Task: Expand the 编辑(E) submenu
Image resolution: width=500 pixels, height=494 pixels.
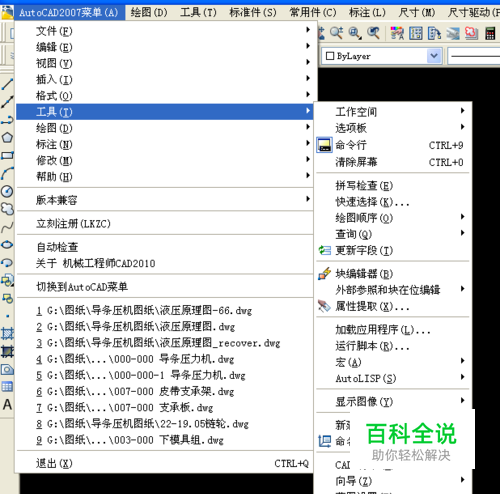Action: (x=165, y=47)
